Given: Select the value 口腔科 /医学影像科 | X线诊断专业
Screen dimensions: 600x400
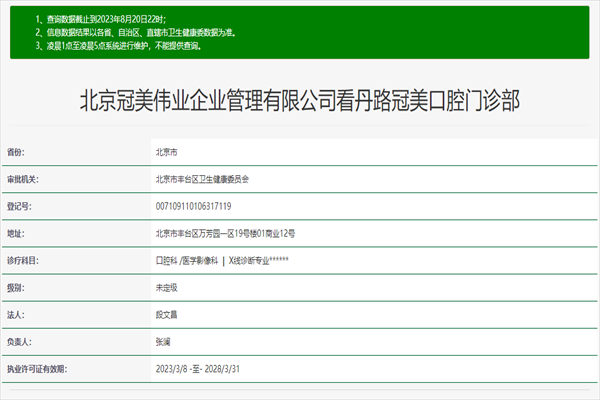Looking at the screenshot, I should pos(222,261).
